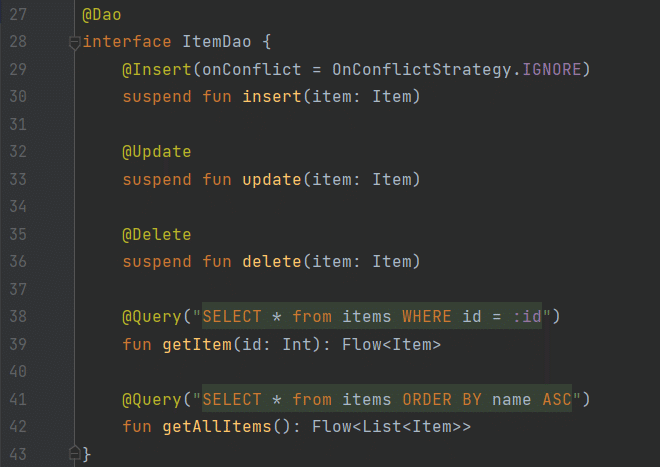Image resolution: width=660 pixels, height=467 pixels.
Task: Click the ASC keyword in the query
Action: (x=556, y=399)
